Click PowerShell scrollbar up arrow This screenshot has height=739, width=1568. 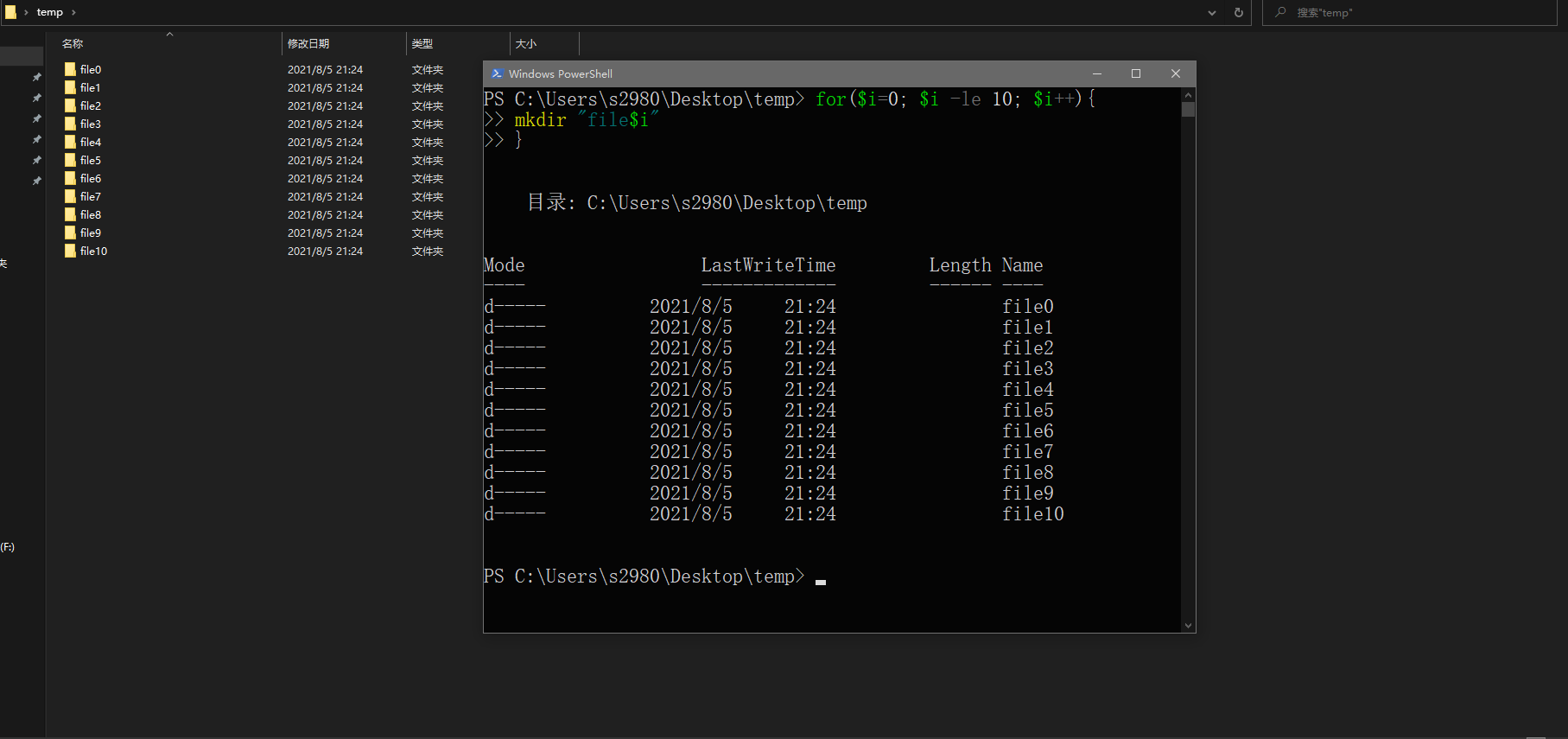pyautogui.click(x=1188, y=94)
